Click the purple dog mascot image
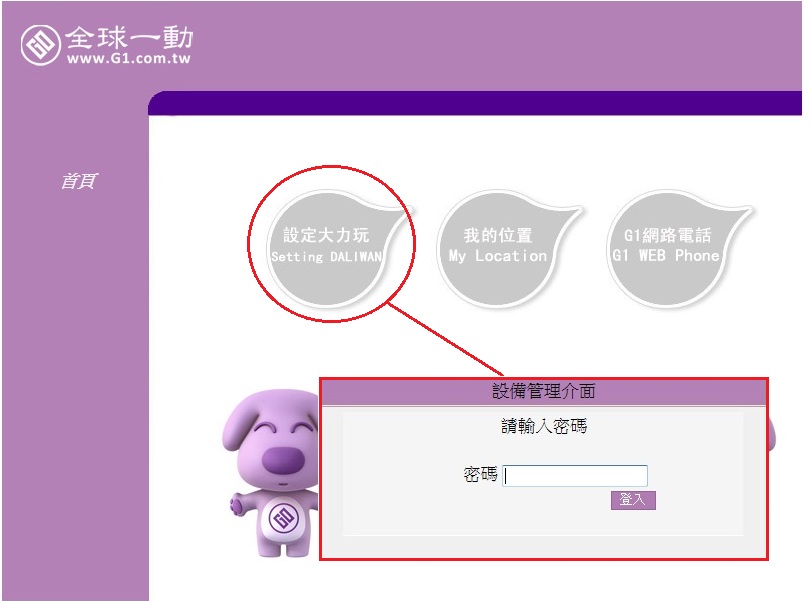Image resolution: width=811 pixels, height=601 pixels. 272,473
